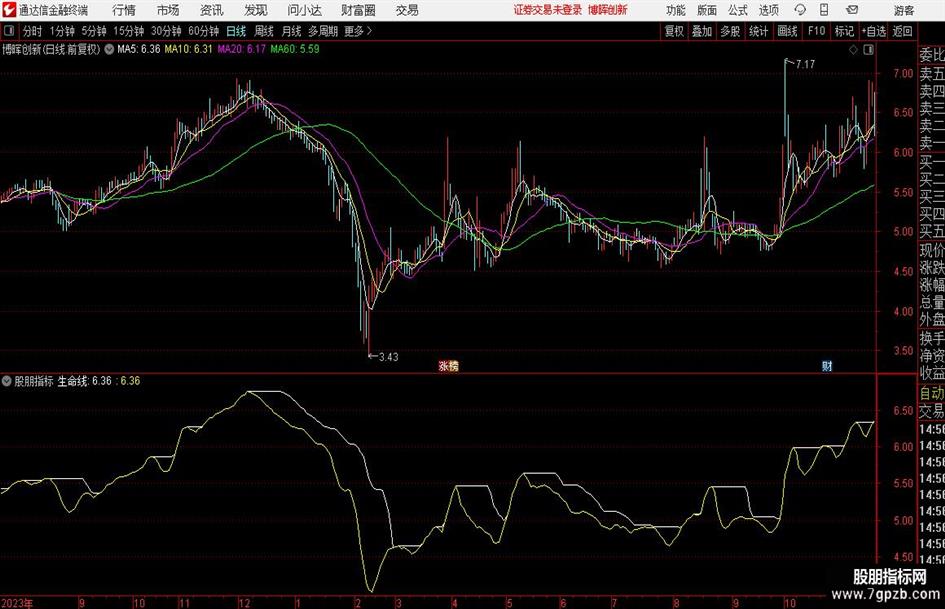
Task: Open the 问小达 menu
Action: tap(304, 10)
